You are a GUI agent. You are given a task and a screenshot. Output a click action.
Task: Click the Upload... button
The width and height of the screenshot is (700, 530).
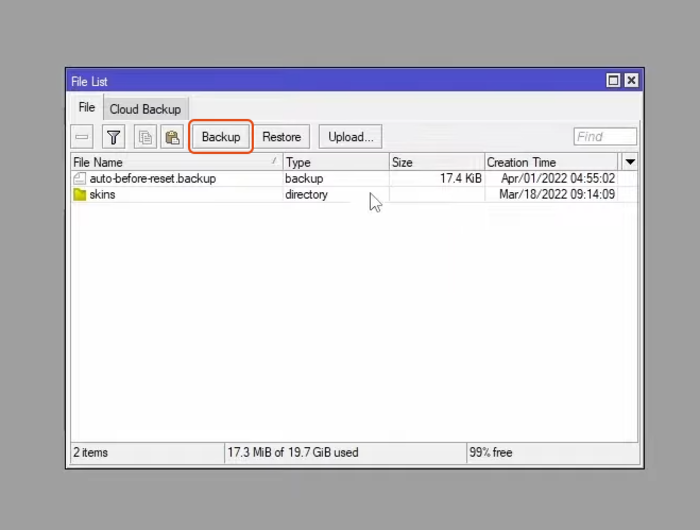tap(350, 137)
